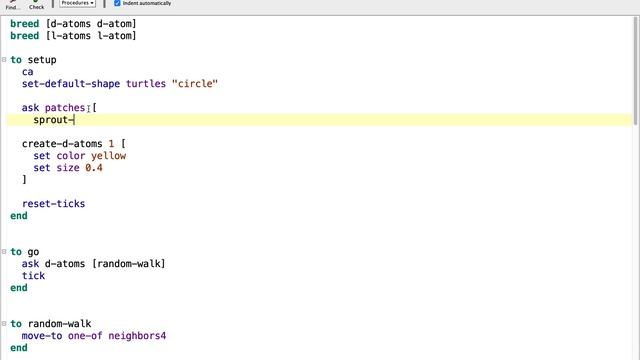Click the 'end' keyword closing the go procedure
Viewport: 640px width, 360px height.
[19, 288]
